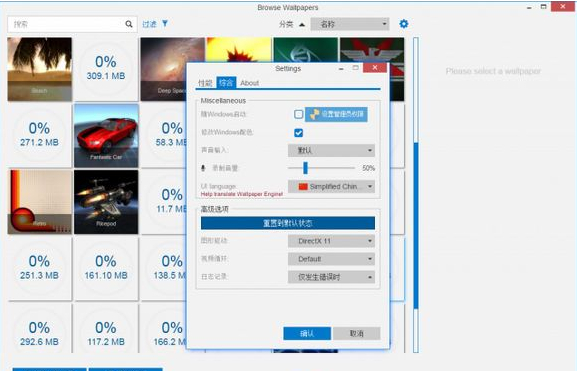Select the Fantastic Car wallpaper thumbnail

(x=106, y=136)
